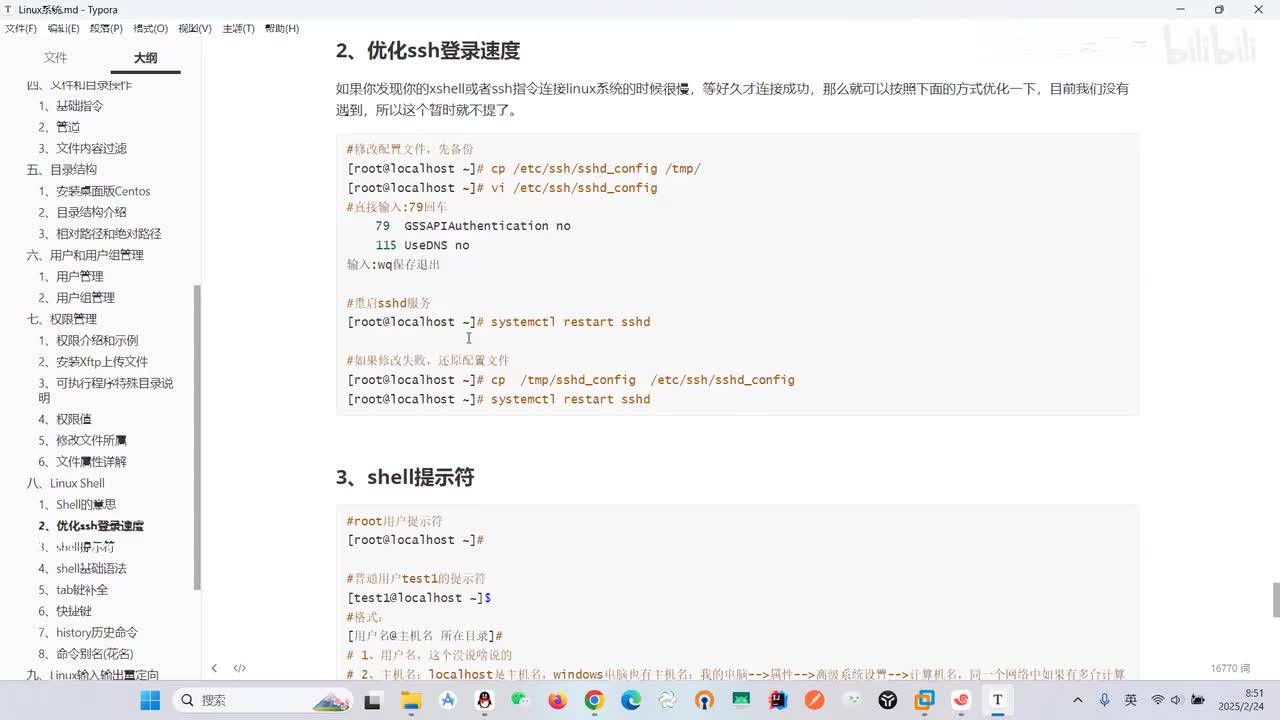Open VMware Workstation taskbar icon
Viewport: 1280px width, 720px height.
[x=924, y=701]
